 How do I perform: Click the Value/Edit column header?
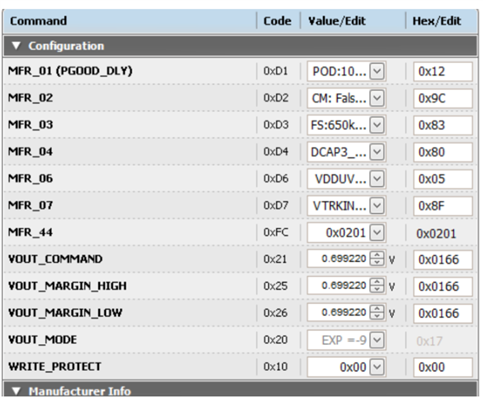337,21
